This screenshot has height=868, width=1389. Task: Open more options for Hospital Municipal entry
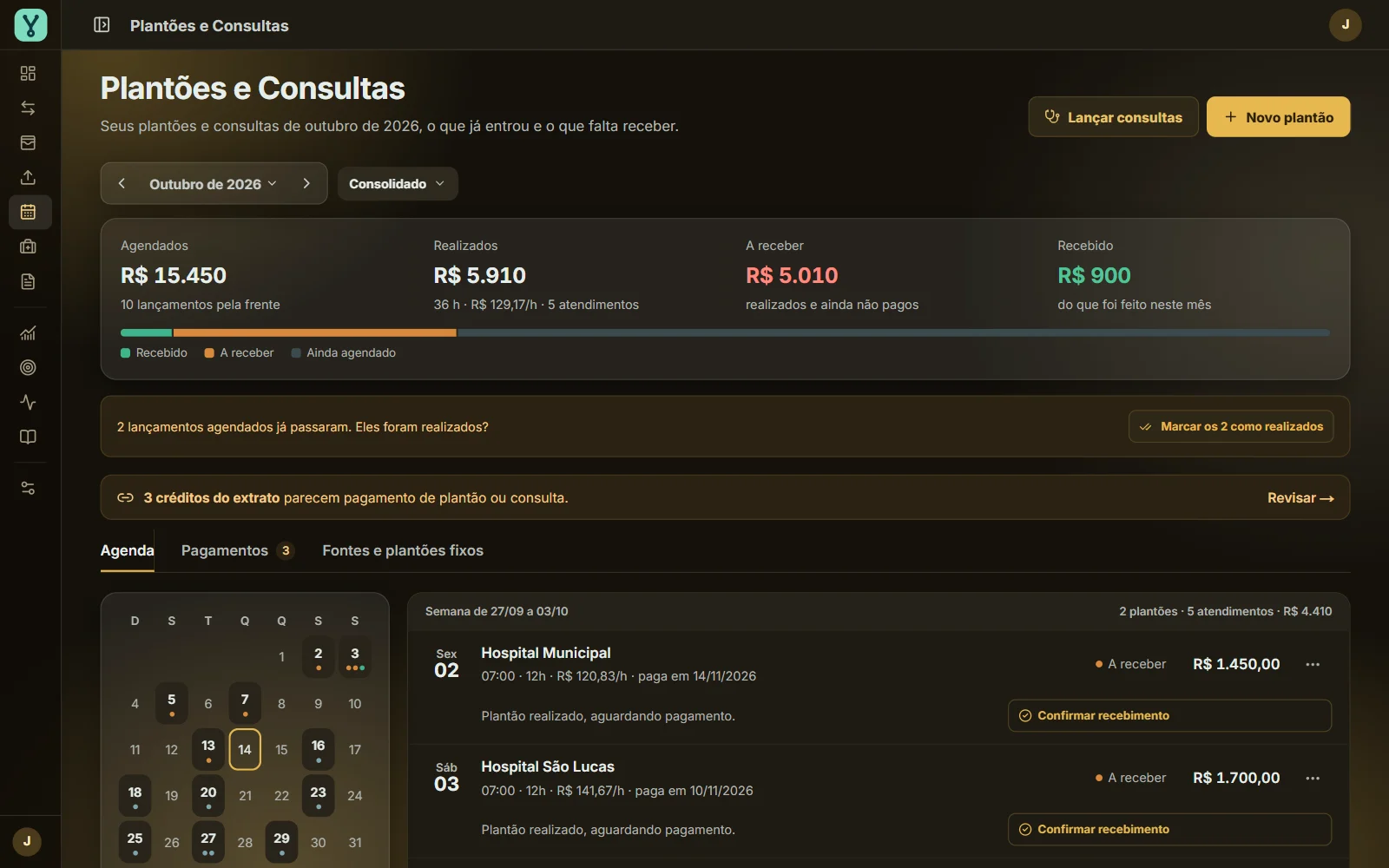point(1313,664)
